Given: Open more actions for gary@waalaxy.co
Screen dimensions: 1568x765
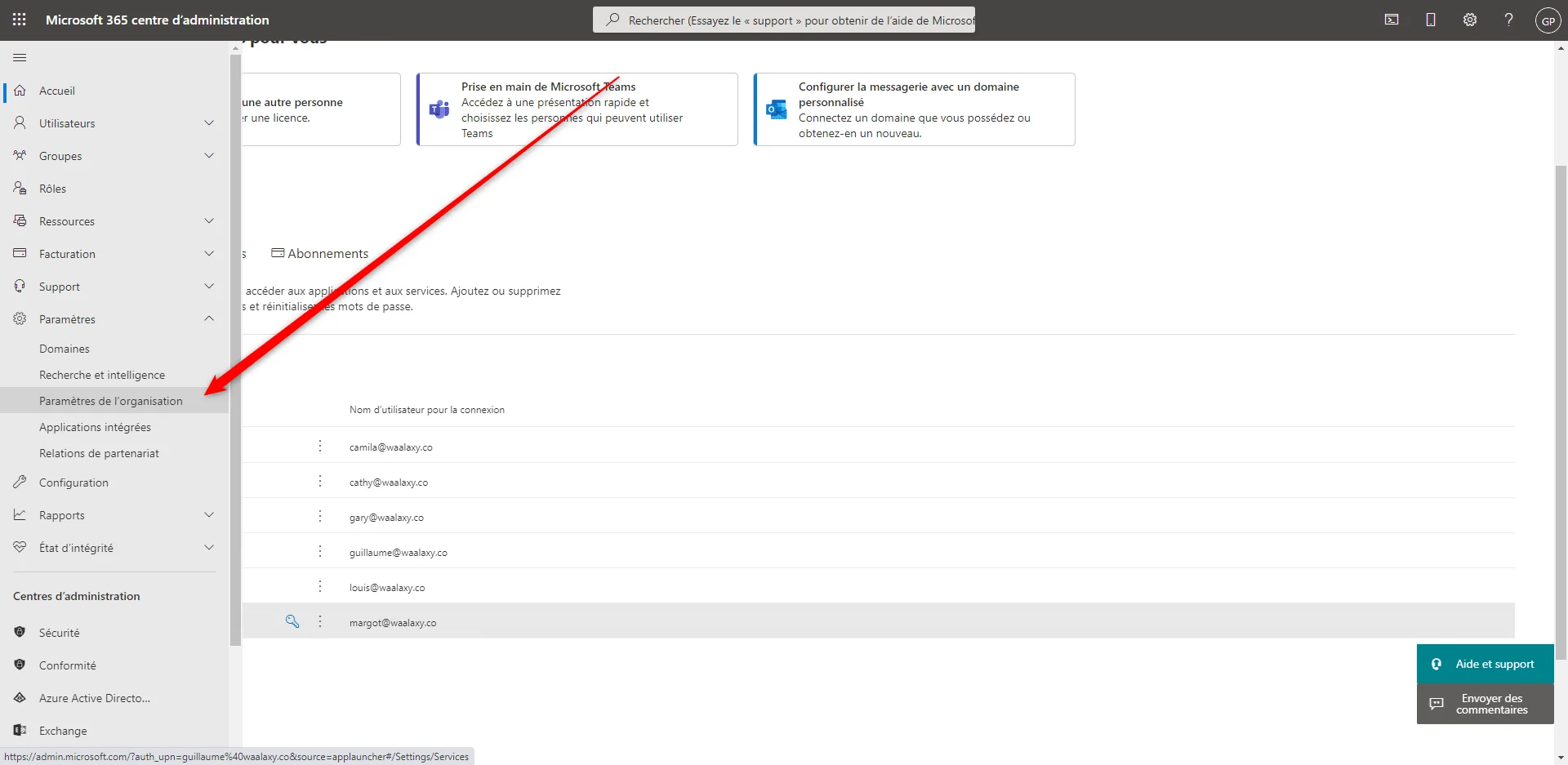Looking at the screenshot, I should (320, 516).
